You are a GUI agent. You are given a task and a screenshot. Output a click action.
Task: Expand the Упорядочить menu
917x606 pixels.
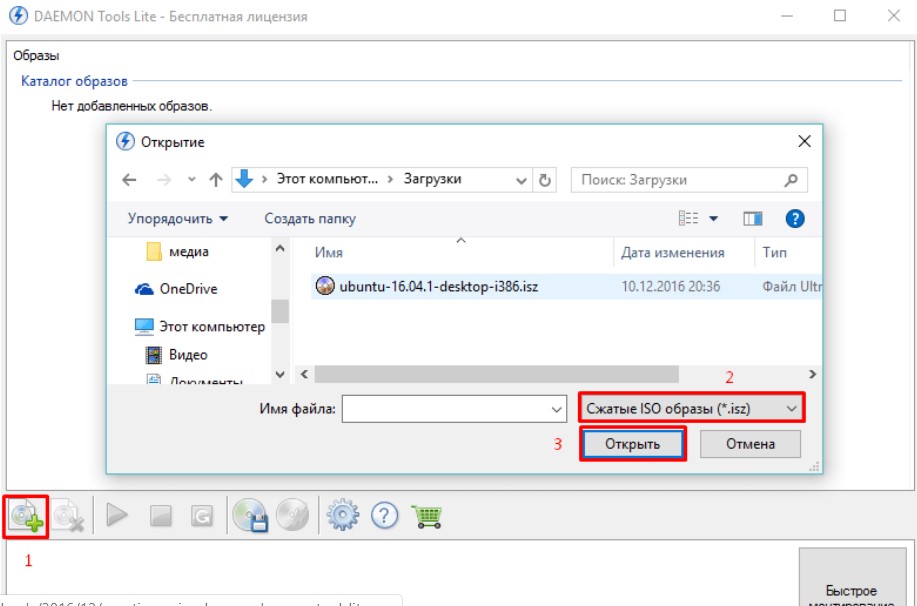coord(178,219)
